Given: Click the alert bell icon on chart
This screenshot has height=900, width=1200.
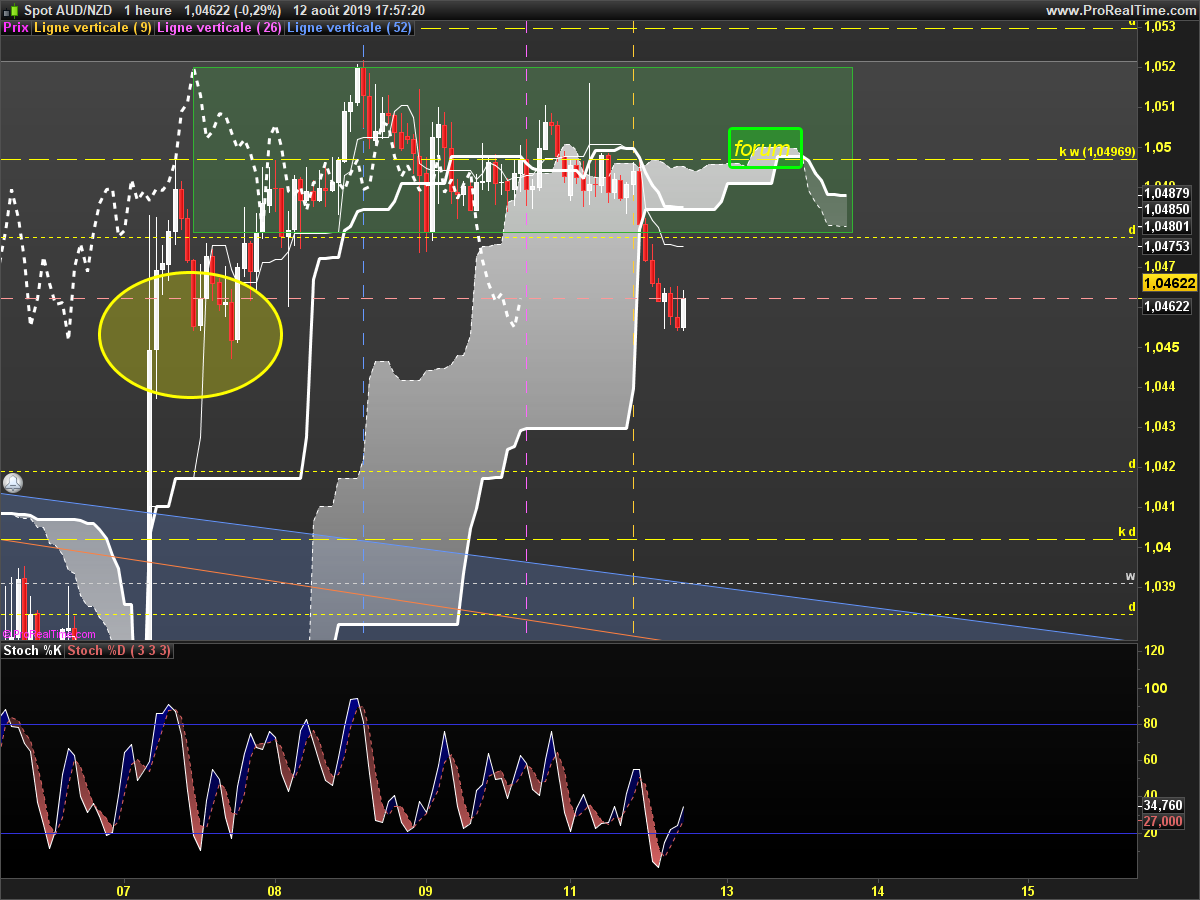Looking at the screenshot, I should [12, 482].
